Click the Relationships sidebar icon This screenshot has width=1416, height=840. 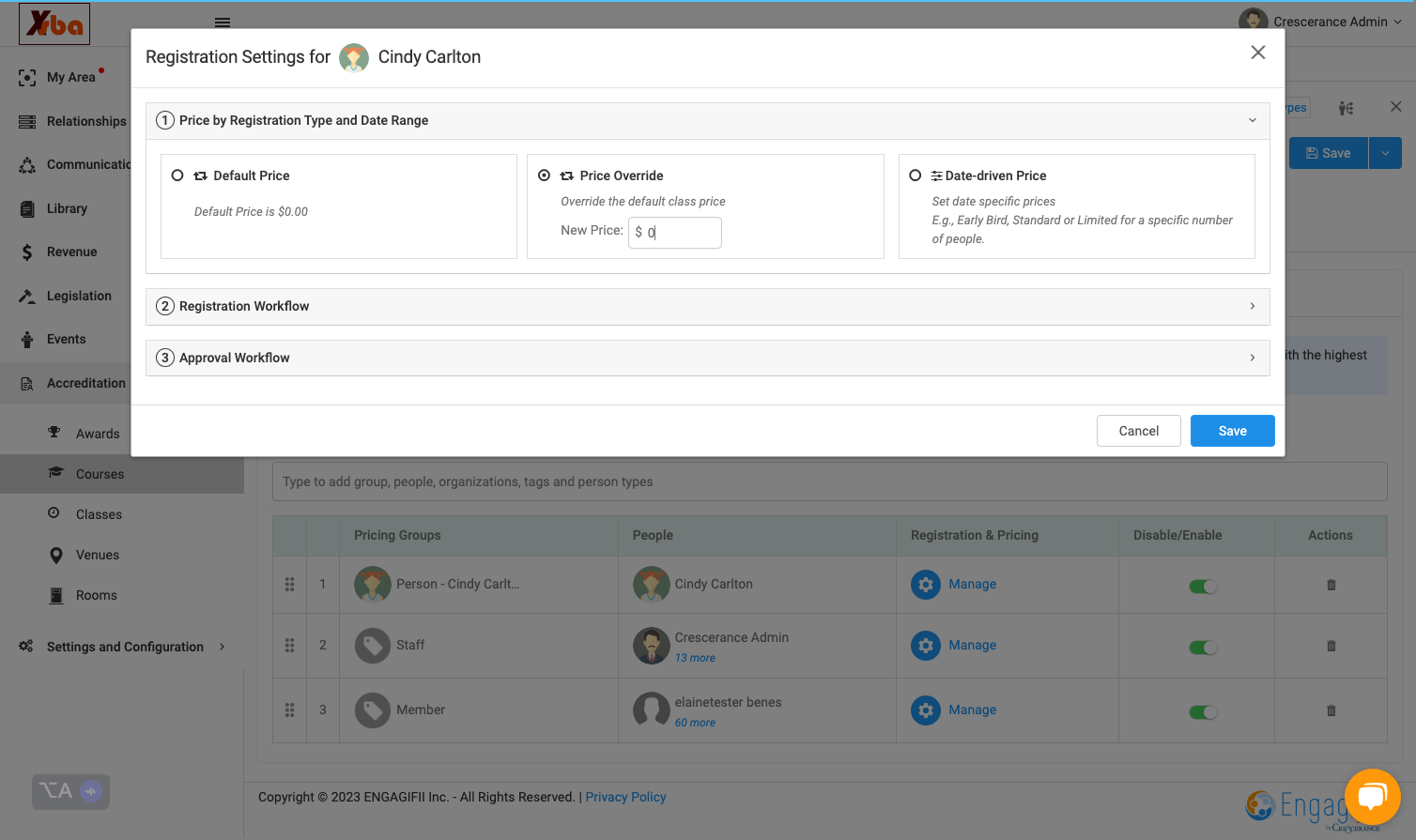tap(27, 122)
